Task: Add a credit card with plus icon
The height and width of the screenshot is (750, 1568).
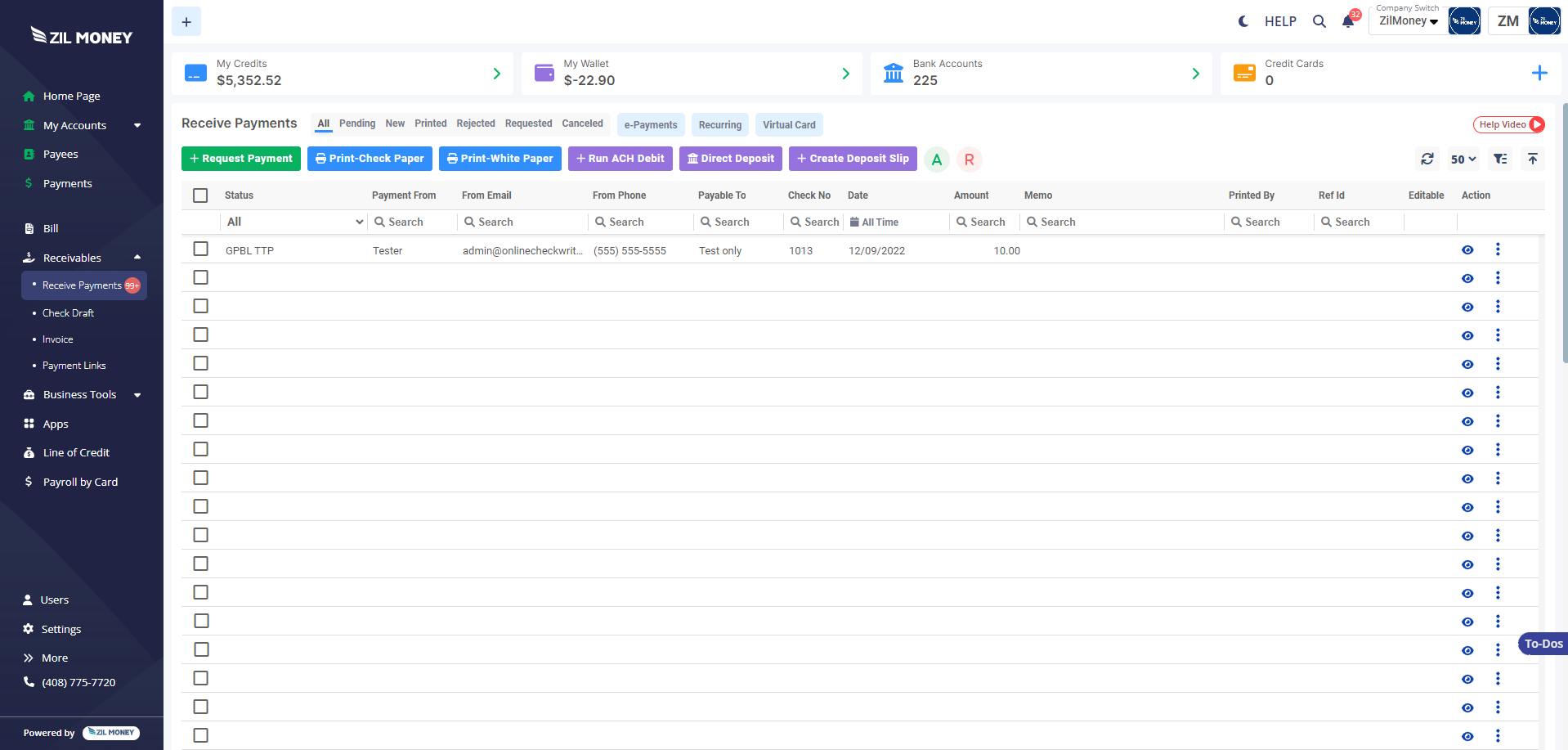Action: 1539,73
